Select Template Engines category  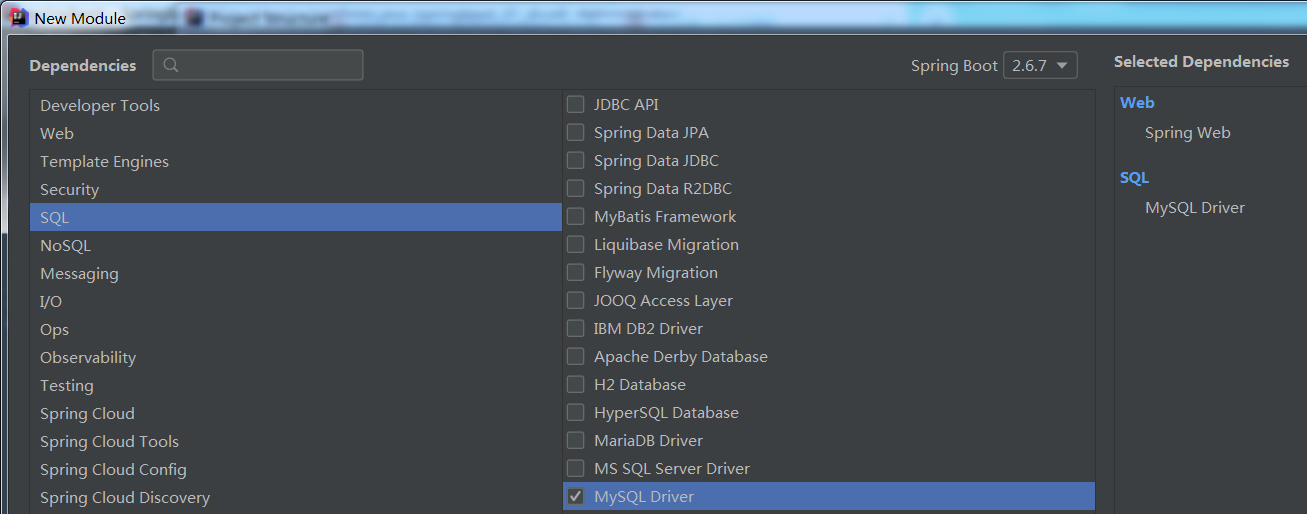tap(296, 161)
